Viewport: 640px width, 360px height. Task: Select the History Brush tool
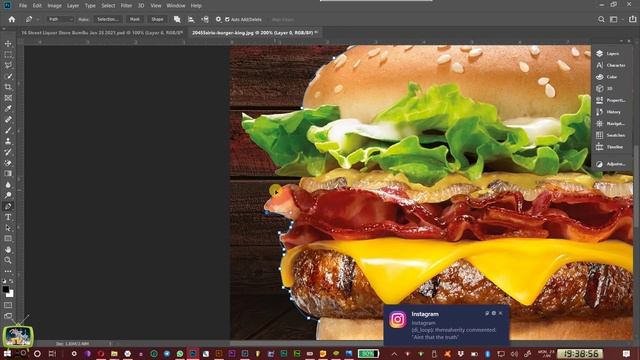point(8,152)
